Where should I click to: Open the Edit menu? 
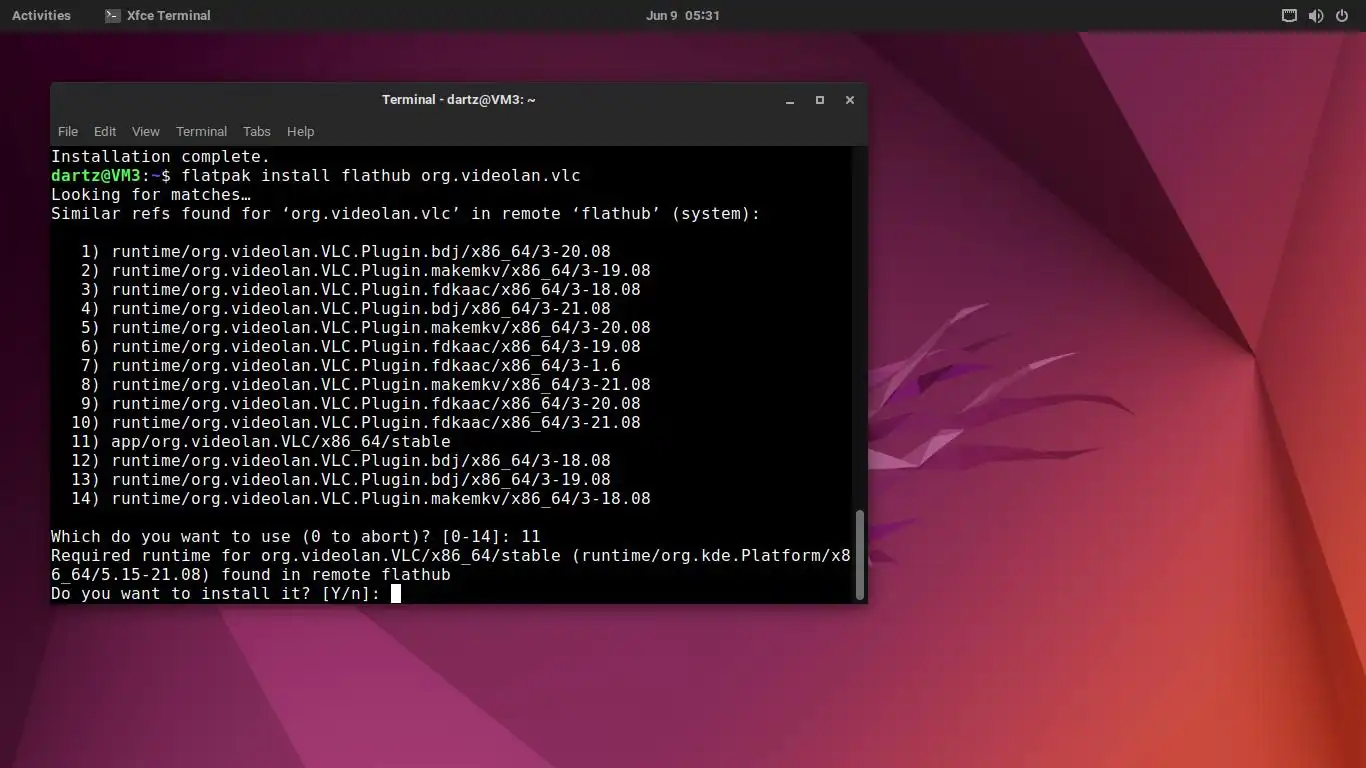pyautogui.click(x=105, y=131)
